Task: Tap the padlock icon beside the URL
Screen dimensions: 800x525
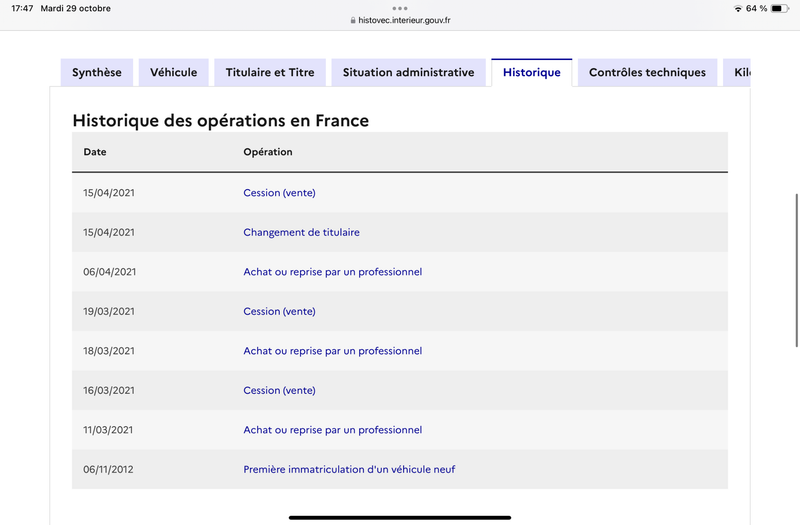Action: coord(353,20)
